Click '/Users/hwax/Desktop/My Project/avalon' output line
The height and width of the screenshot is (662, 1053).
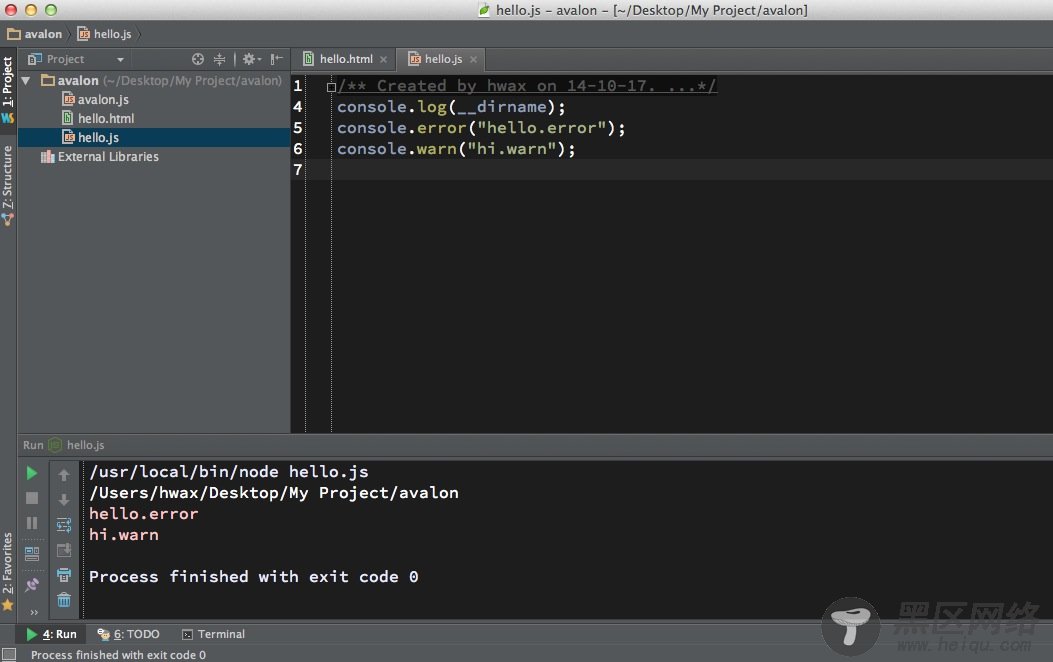point(274,493)
